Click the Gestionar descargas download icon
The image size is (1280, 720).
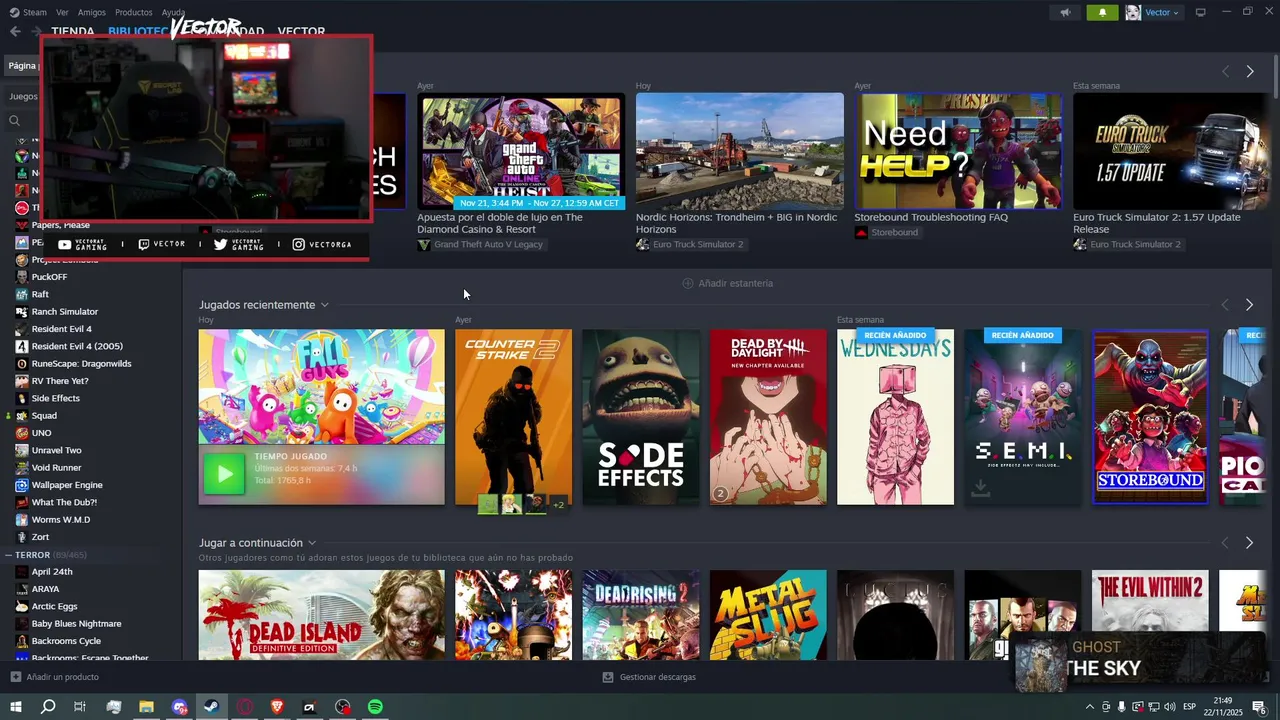pyautogui.click(x=607, y=677)
